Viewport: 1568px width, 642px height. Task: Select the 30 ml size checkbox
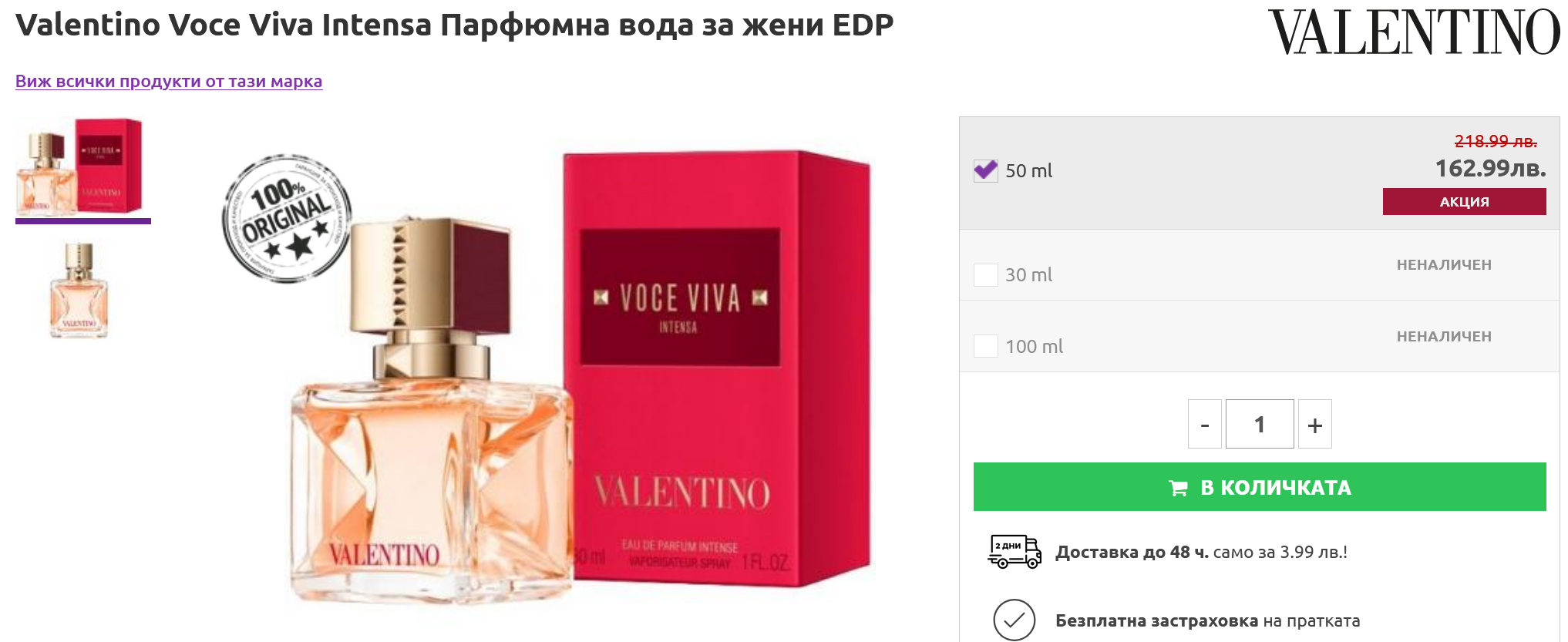986,274
